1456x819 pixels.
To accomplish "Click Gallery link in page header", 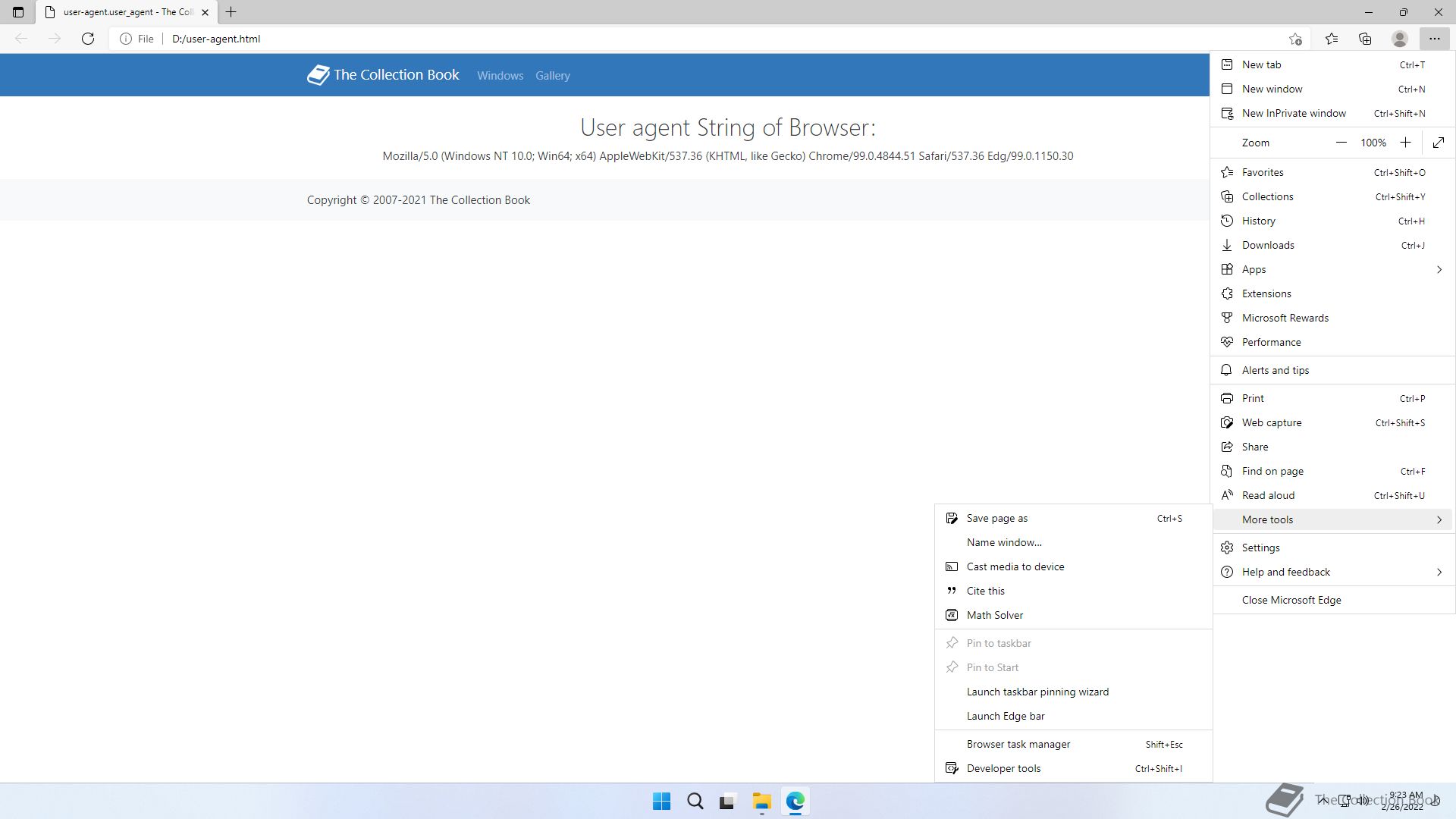I will [x=552, y=76].
